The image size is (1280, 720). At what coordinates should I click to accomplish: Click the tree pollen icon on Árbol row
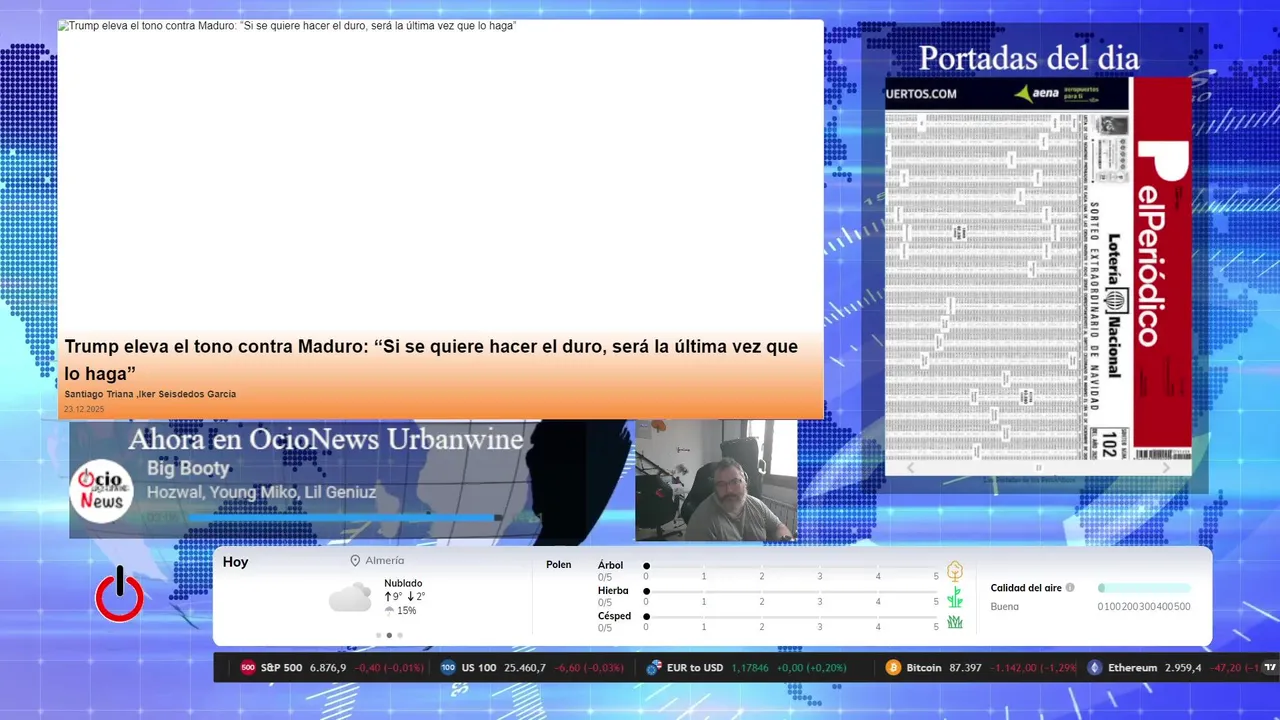point(955,571)
